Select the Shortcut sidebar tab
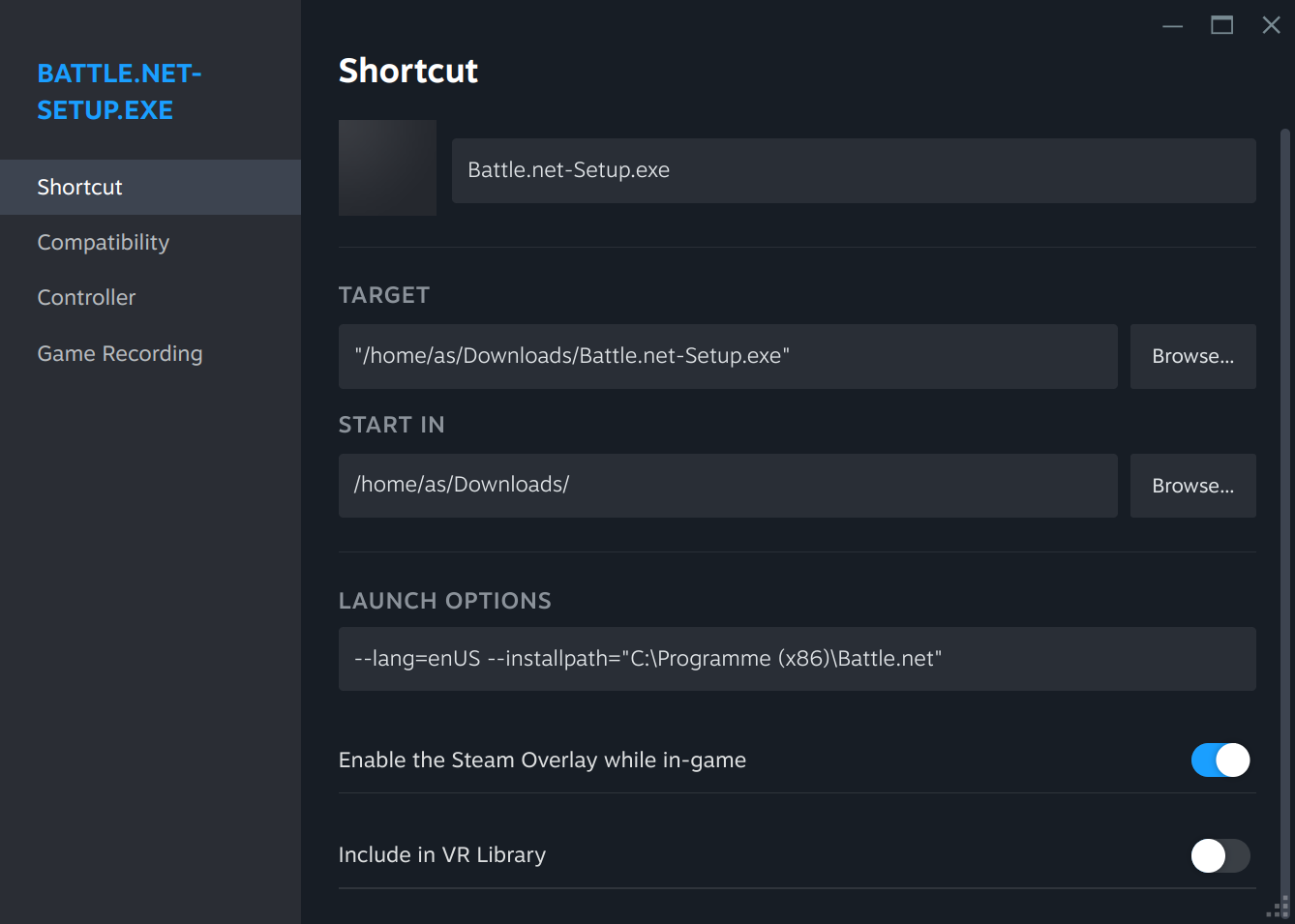The width and height of the screenshot is (1295, 924). 150,187
